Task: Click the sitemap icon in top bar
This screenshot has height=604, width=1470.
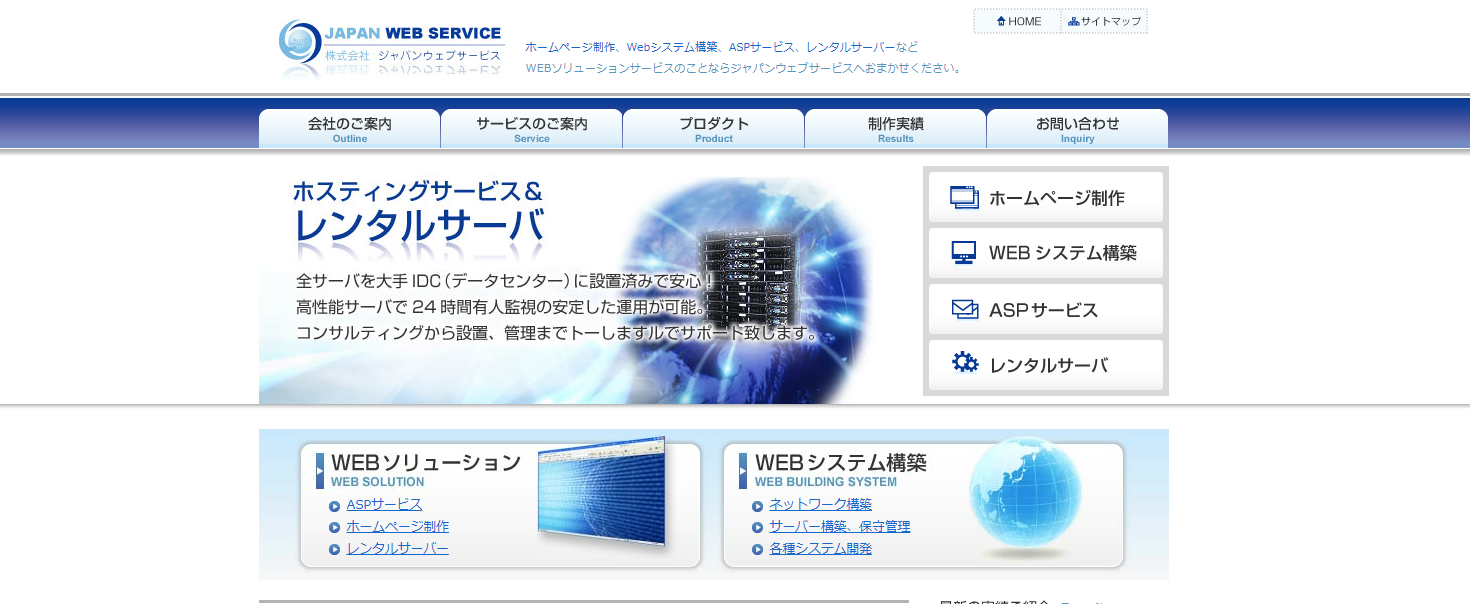Action: 1073,21
